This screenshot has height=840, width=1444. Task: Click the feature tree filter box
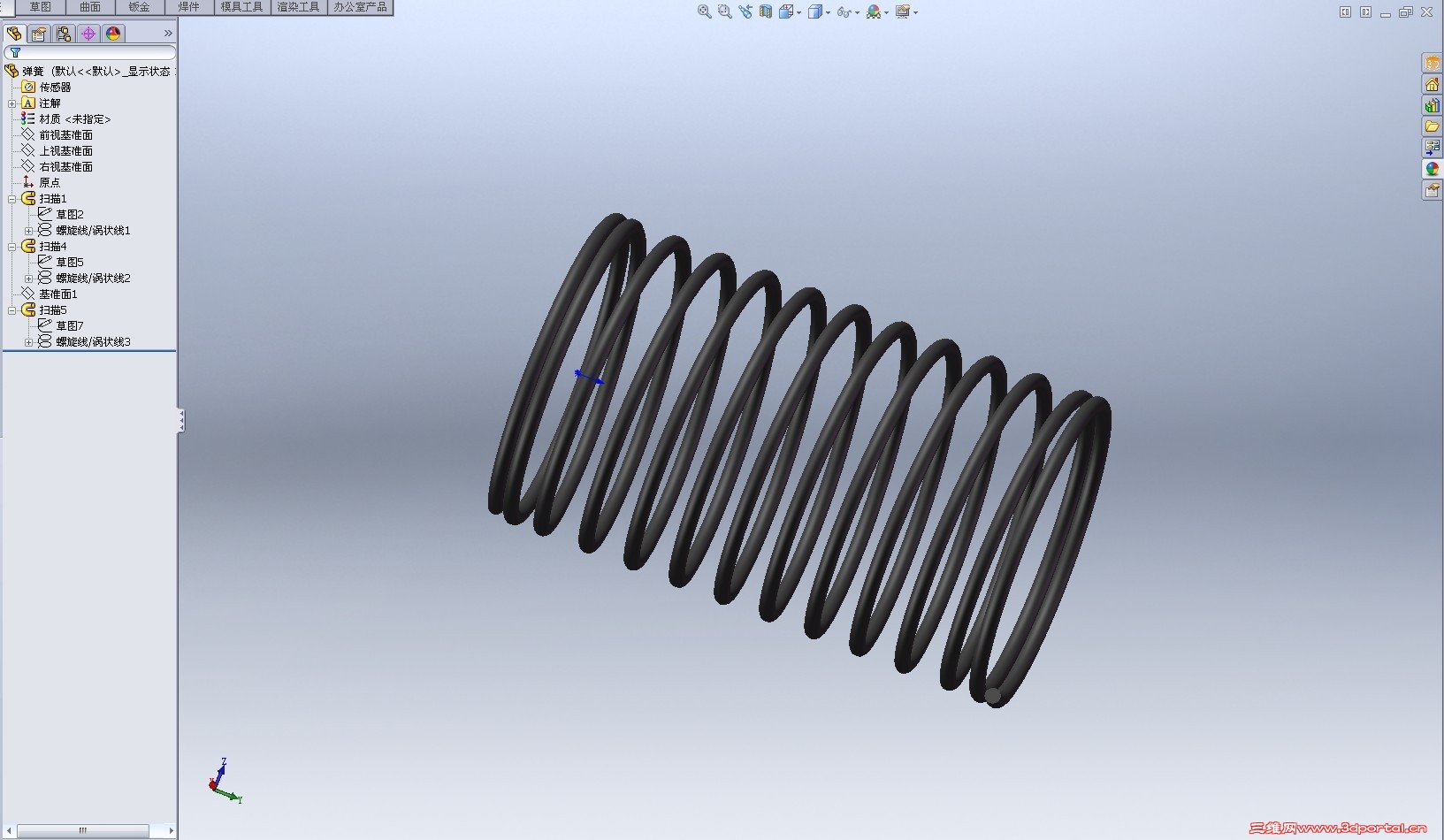pyautogui.click(x=90, y=53)
